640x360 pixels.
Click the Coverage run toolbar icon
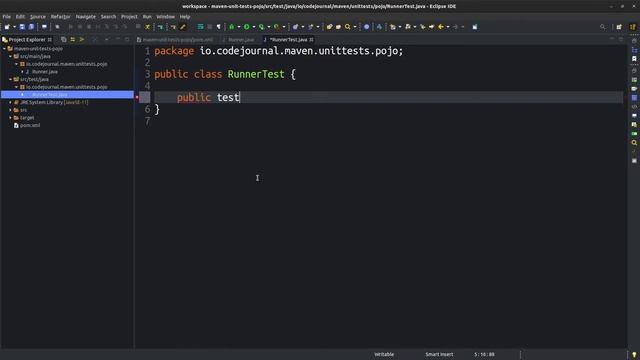coord(261,27)
